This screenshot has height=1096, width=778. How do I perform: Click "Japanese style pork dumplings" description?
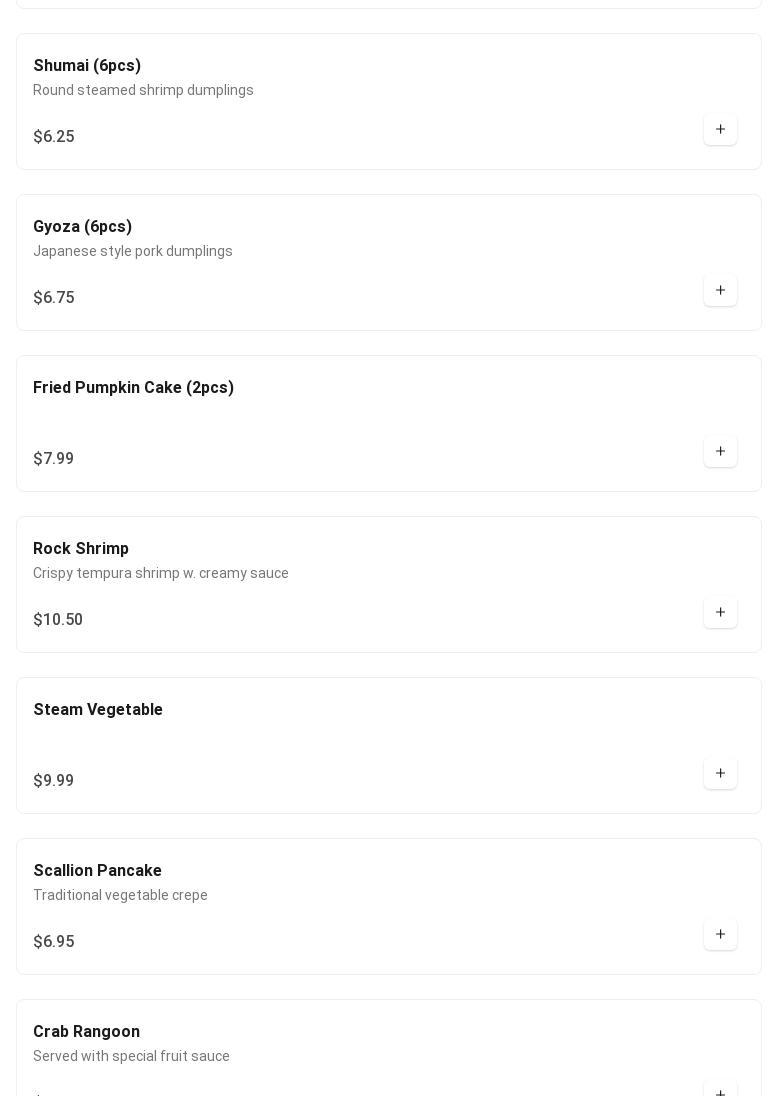point(133,251)
